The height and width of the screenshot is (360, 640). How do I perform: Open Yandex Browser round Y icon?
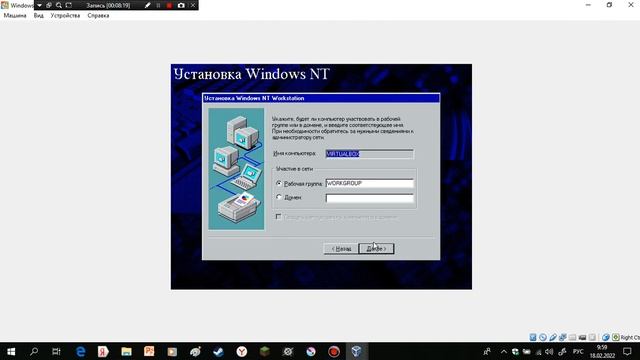tap(242, 351)
